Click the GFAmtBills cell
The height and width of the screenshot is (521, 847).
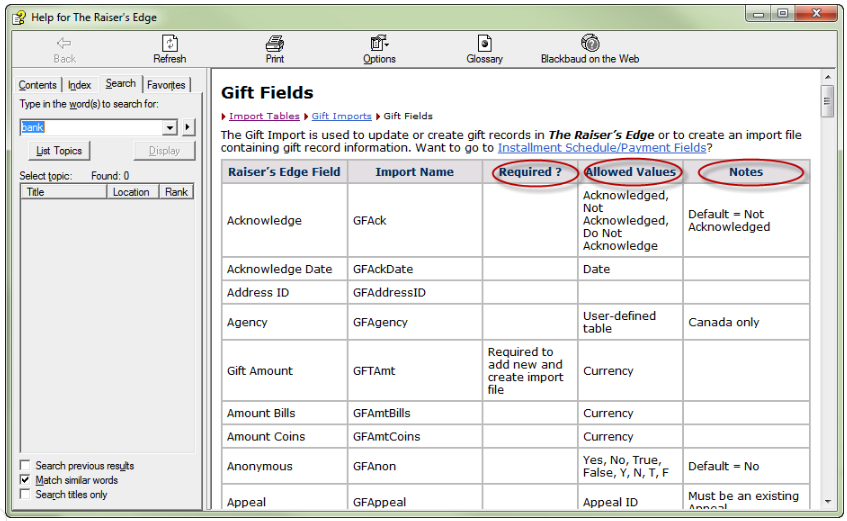point(414,413)
